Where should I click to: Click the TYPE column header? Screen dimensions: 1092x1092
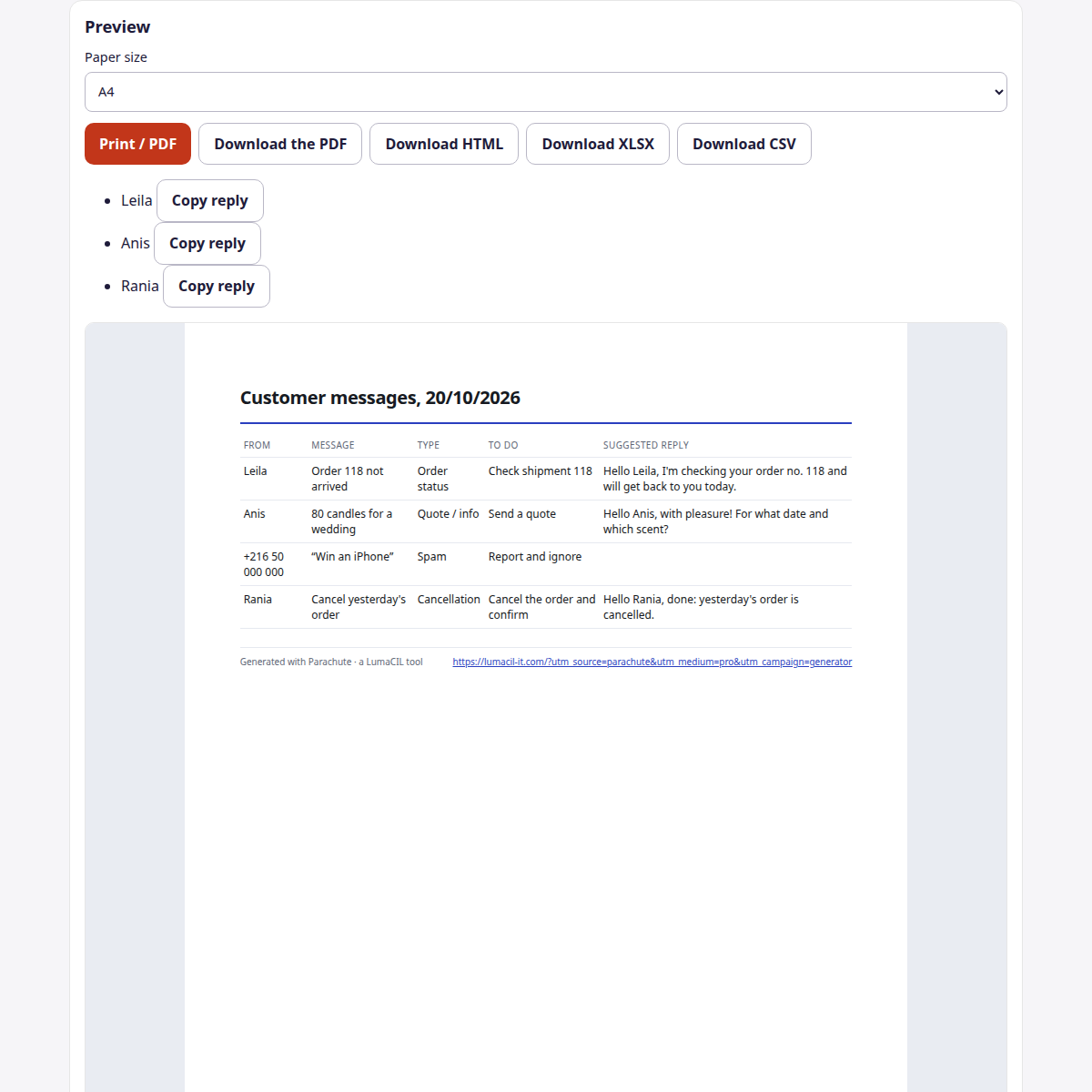point(429,445)
